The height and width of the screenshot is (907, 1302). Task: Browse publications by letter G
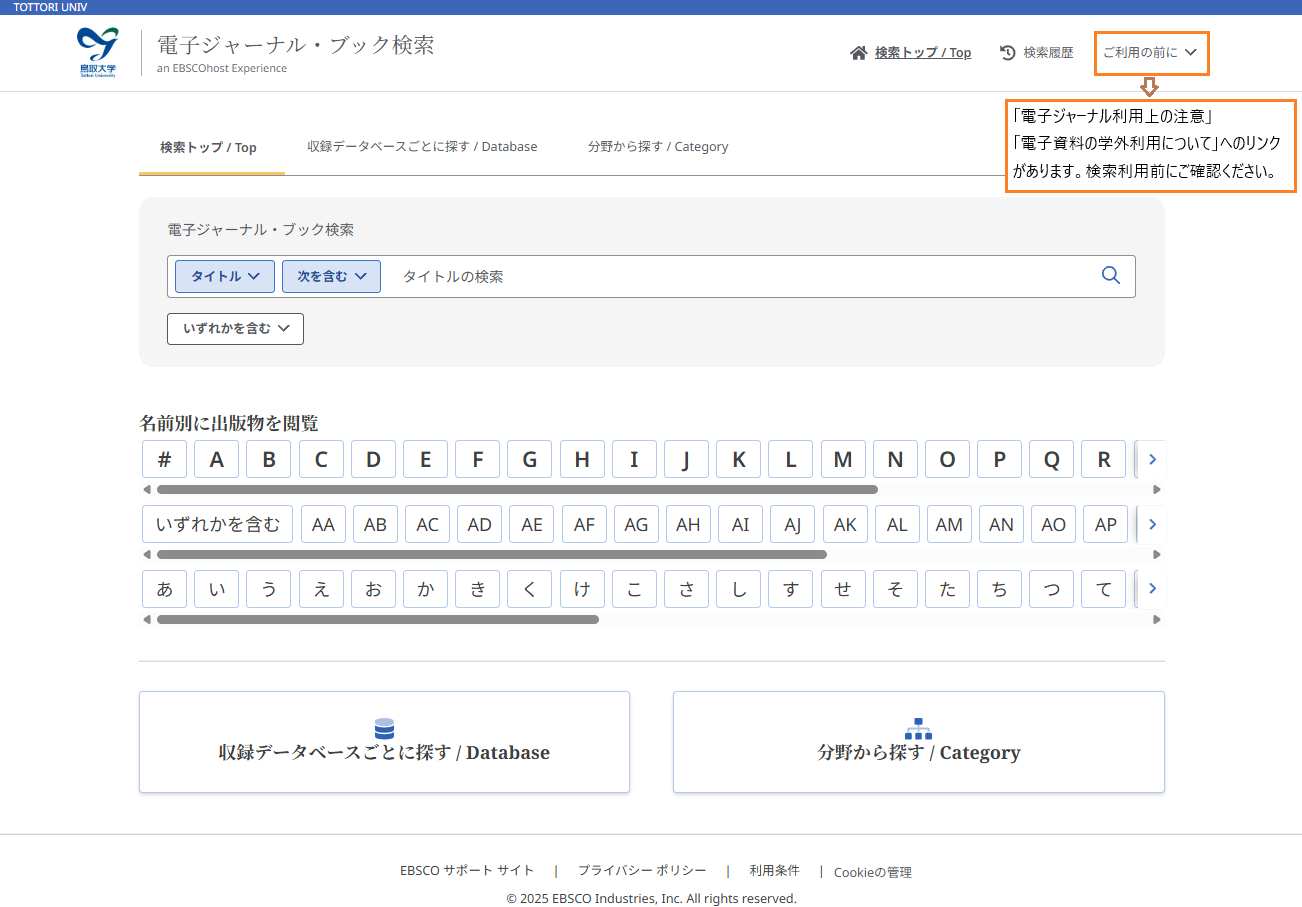click(x=530, y=459)
